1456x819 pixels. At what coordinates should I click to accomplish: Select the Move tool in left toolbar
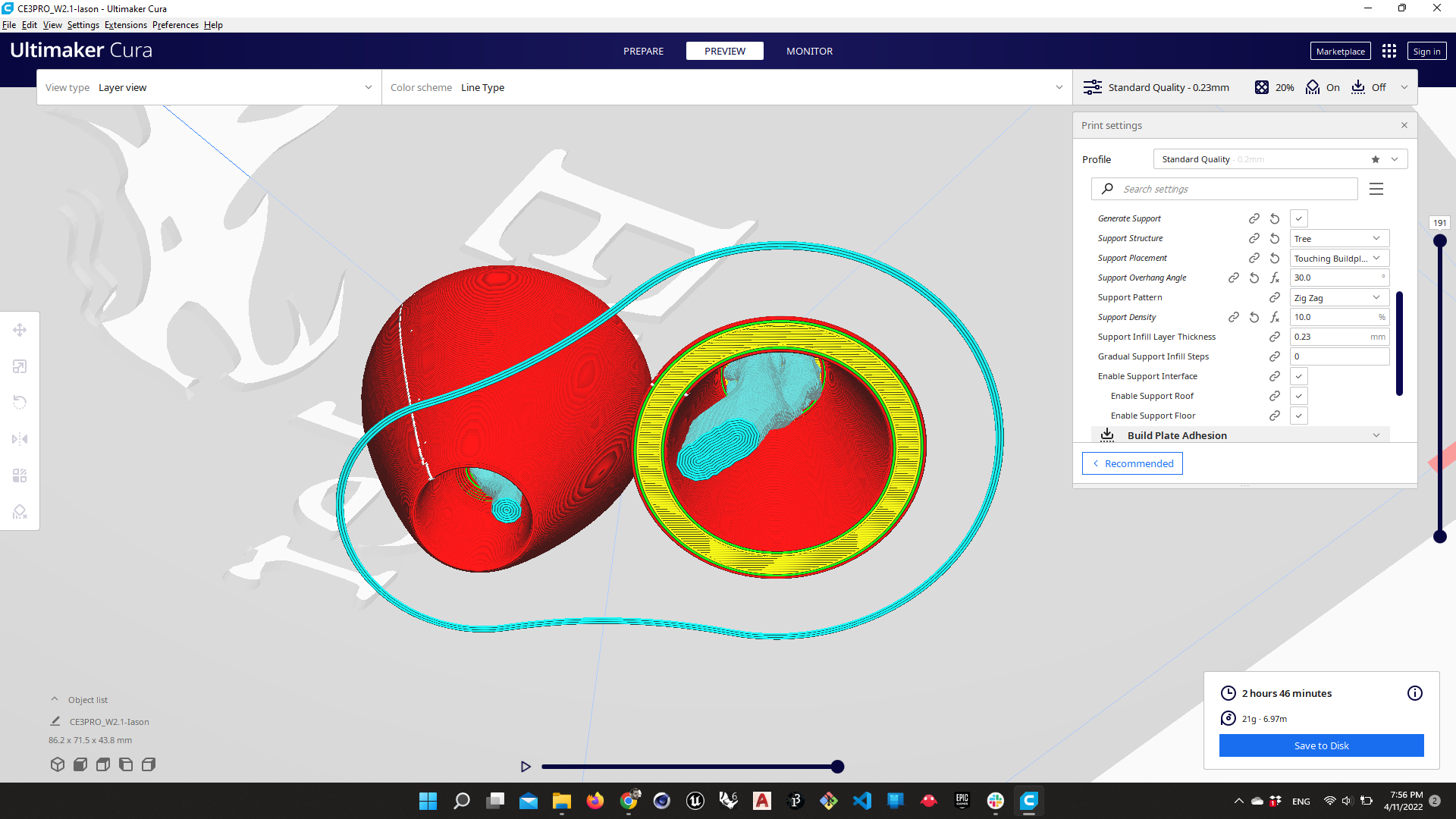tap(20, 330)
